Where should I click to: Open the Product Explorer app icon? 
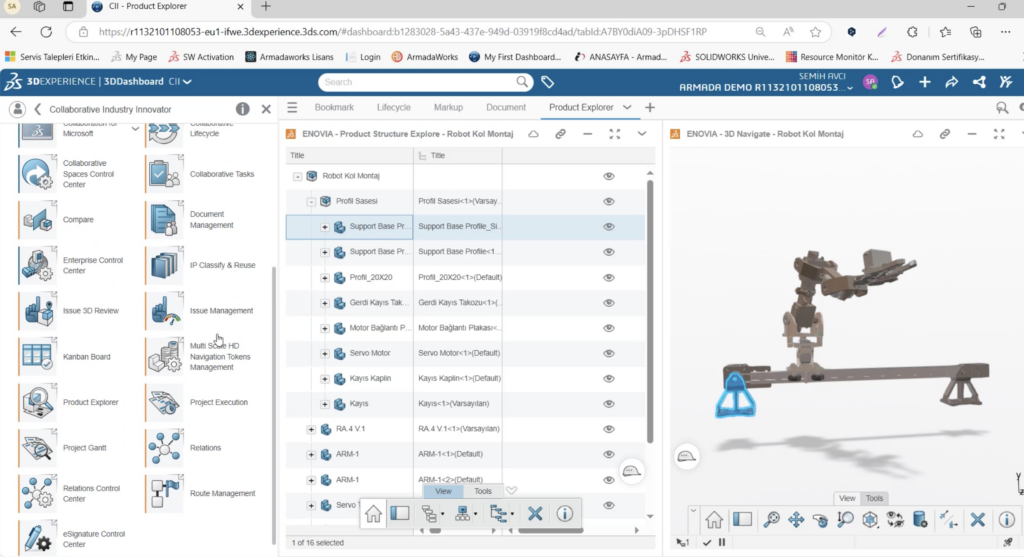click(x=37, y=402)
